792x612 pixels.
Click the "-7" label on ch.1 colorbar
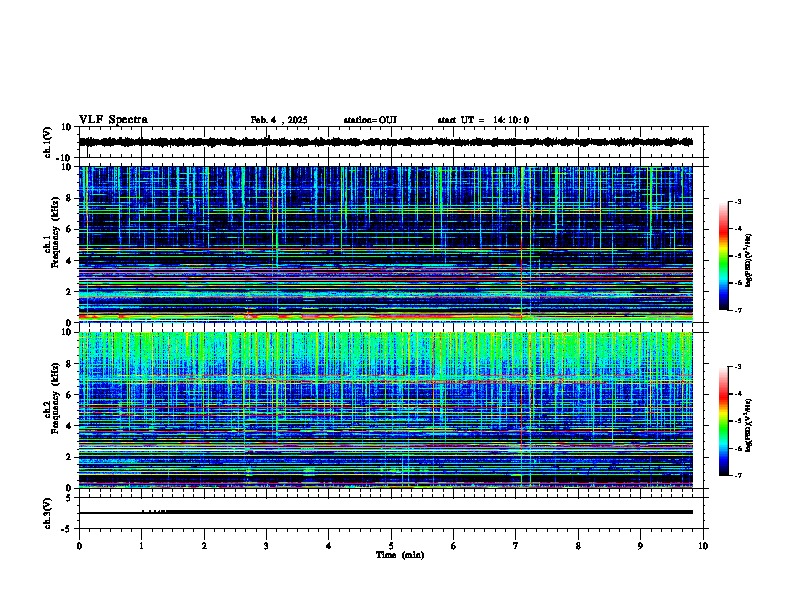point(737,311)
